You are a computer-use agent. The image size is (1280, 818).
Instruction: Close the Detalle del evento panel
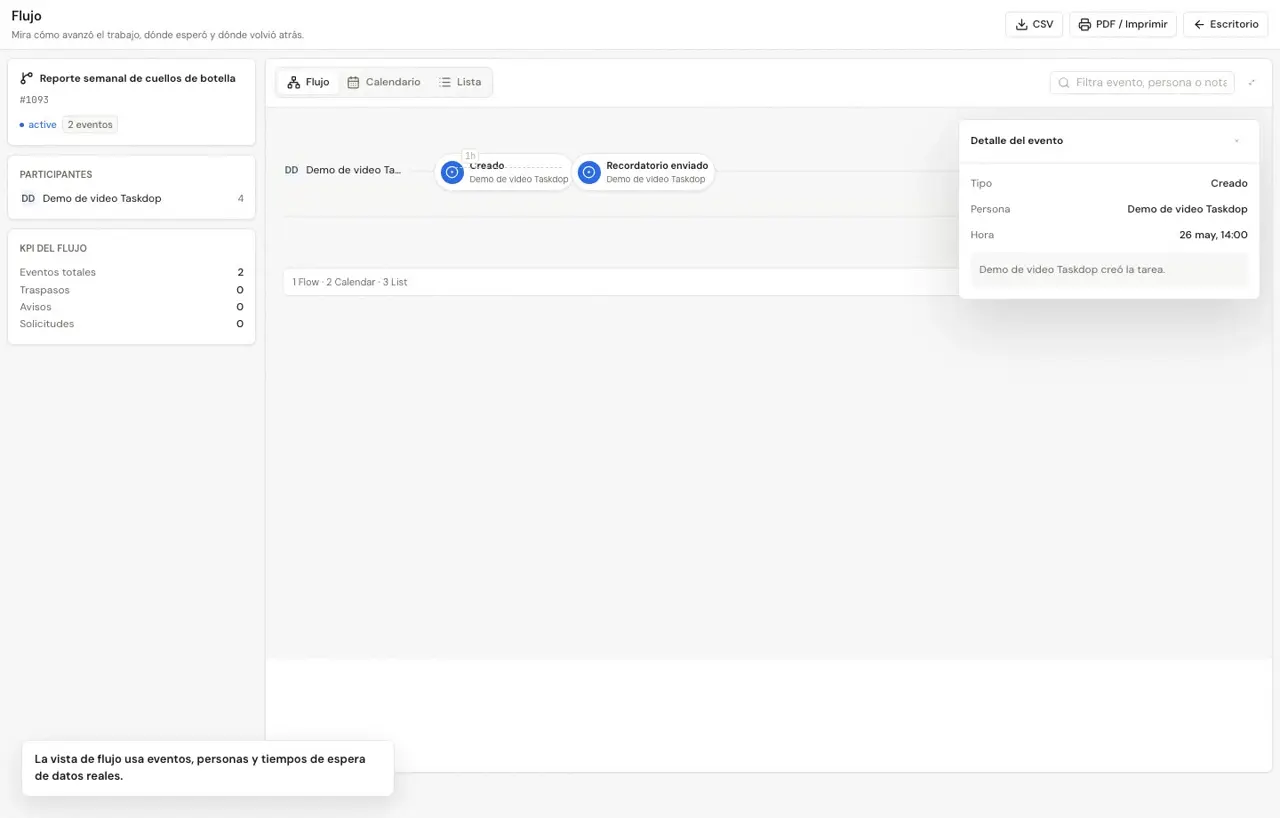coord(1237,141)
